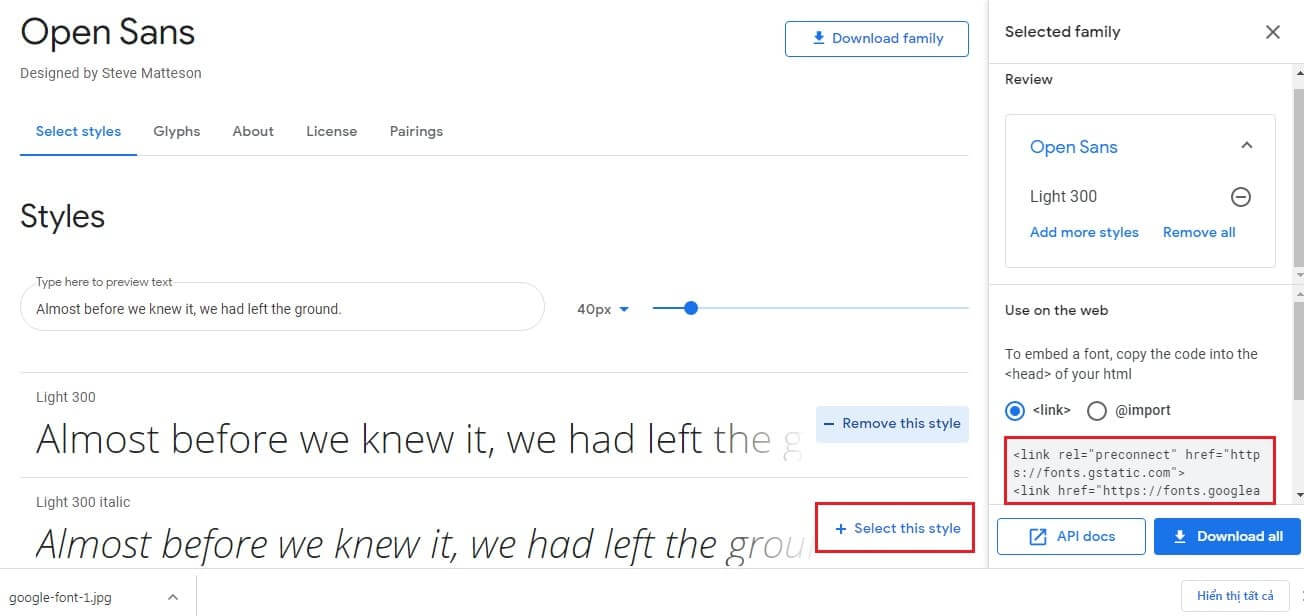1304x616 pixels.
Task: Open the Pairings tab
Action: click(x=416, y=131)
